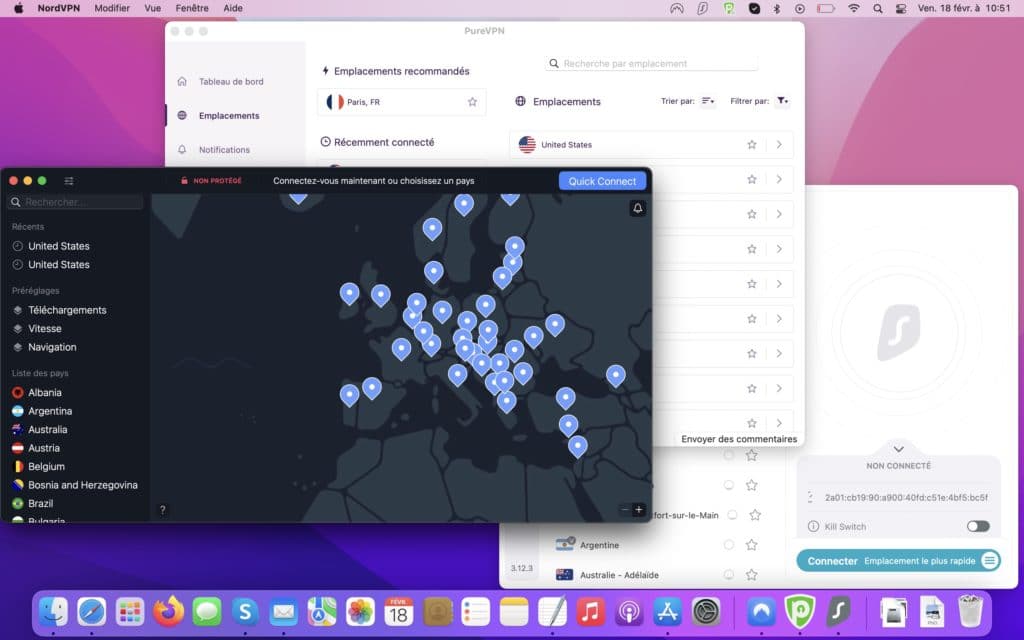The image size is (1024, 640).
Task: Click Connecter in Surfshark
Action: (x=832, y=561)
